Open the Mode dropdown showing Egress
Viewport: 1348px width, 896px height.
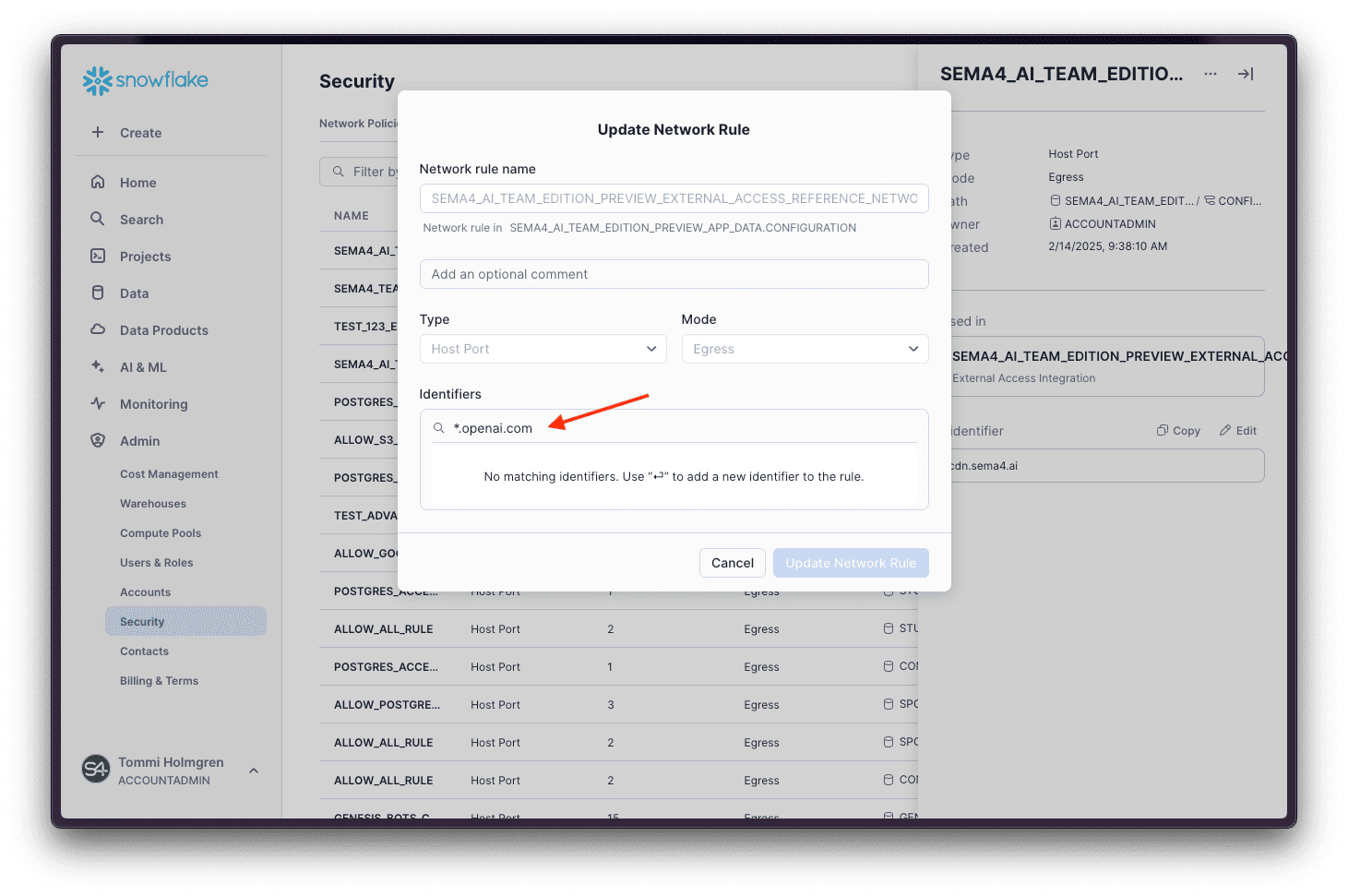pos(805,349)
